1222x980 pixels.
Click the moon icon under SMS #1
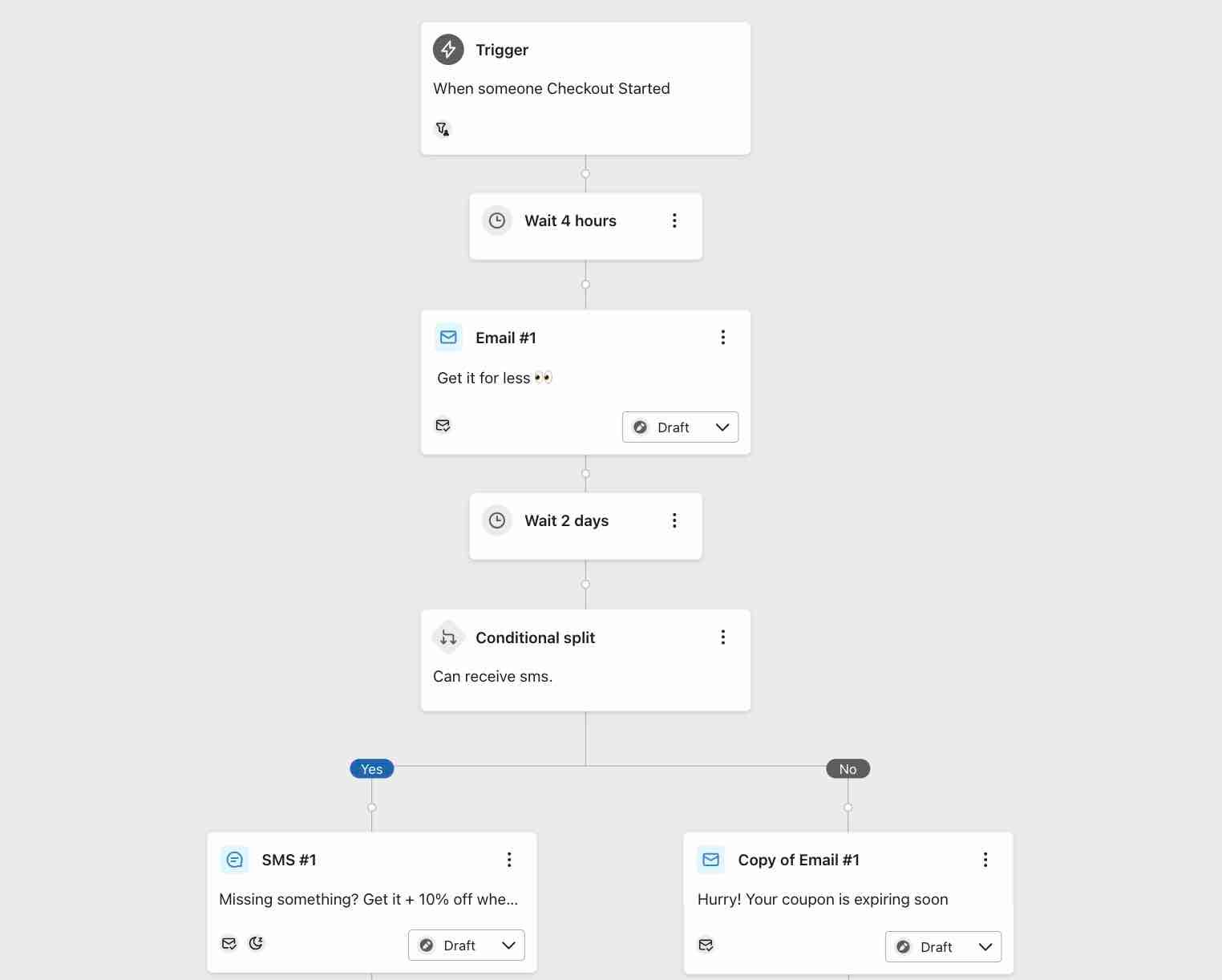point(257,943)
